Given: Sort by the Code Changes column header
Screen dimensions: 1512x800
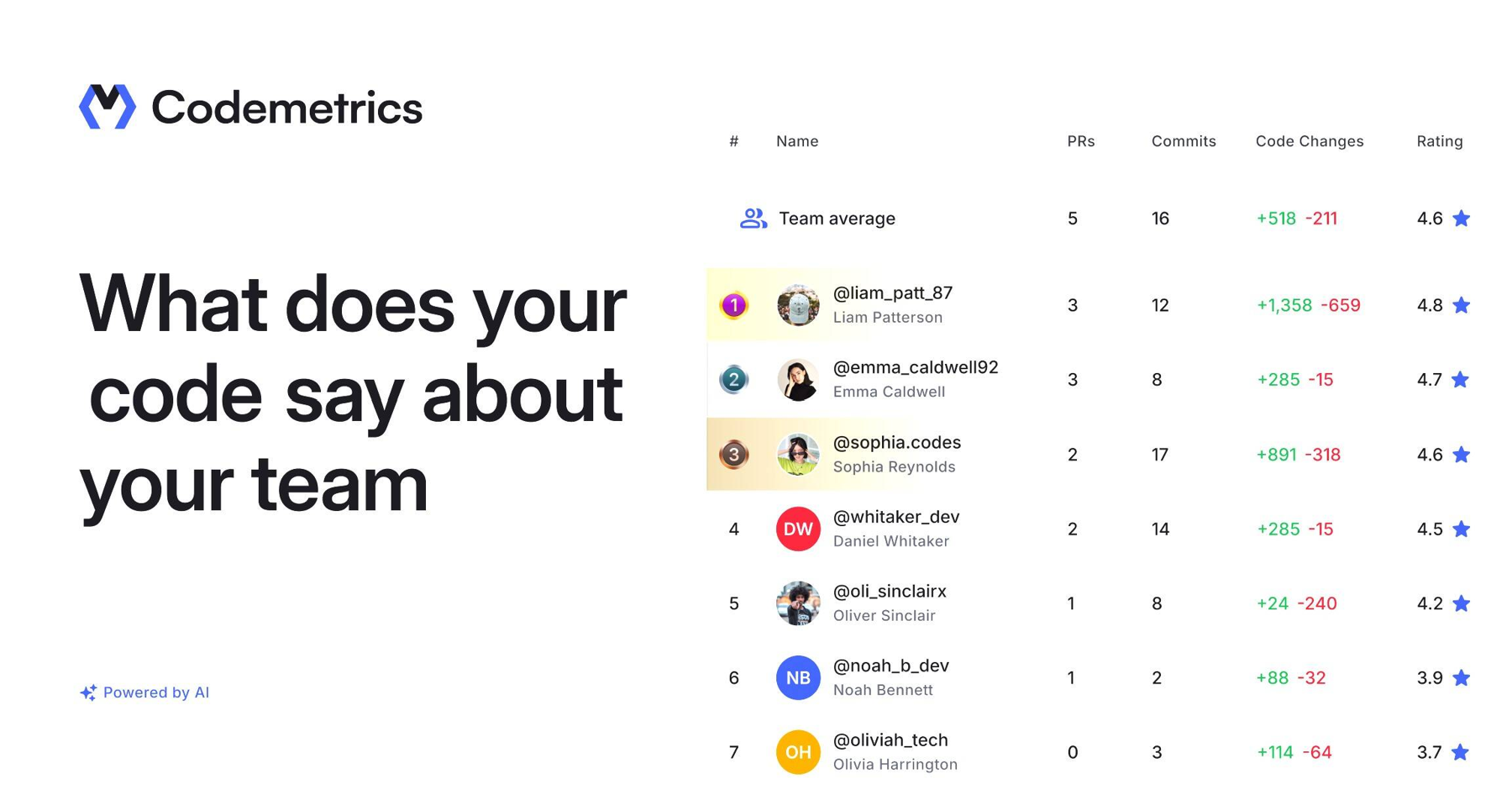Looking at the screenshot, I should (1309, 141).
